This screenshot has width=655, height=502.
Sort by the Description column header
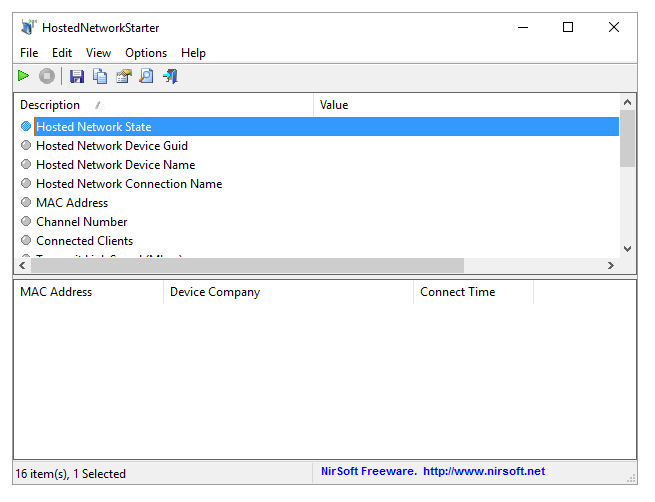(163, 105)
